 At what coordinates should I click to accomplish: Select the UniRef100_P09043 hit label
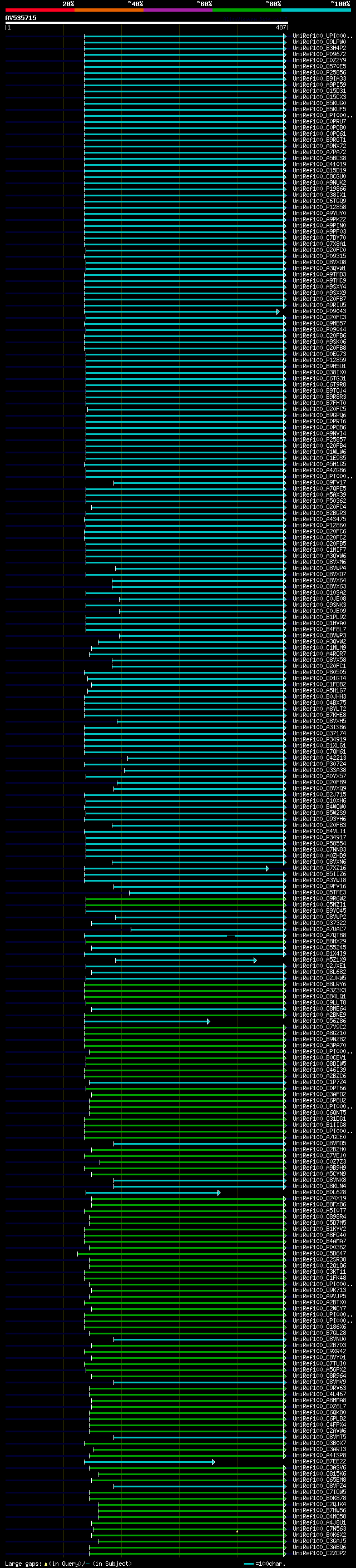pos(319,311)
